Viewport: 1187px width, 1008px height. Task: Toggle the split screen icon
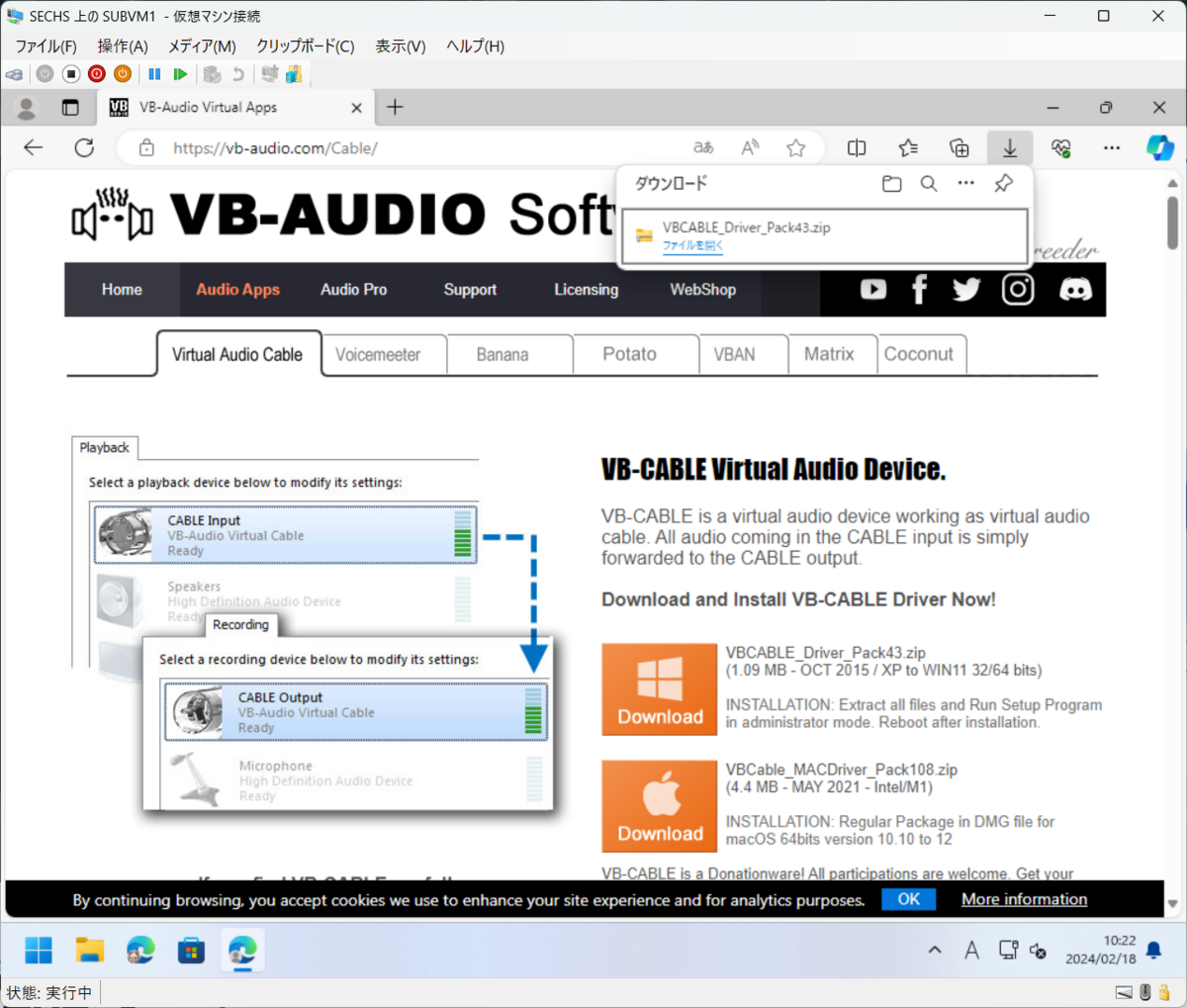coord(857,147)
